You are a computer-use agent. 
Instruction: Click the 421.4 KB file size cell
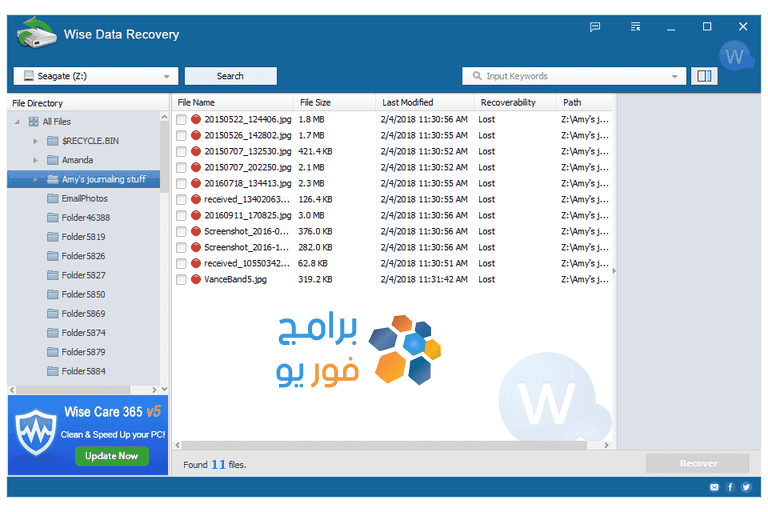[x=315, y=151]
